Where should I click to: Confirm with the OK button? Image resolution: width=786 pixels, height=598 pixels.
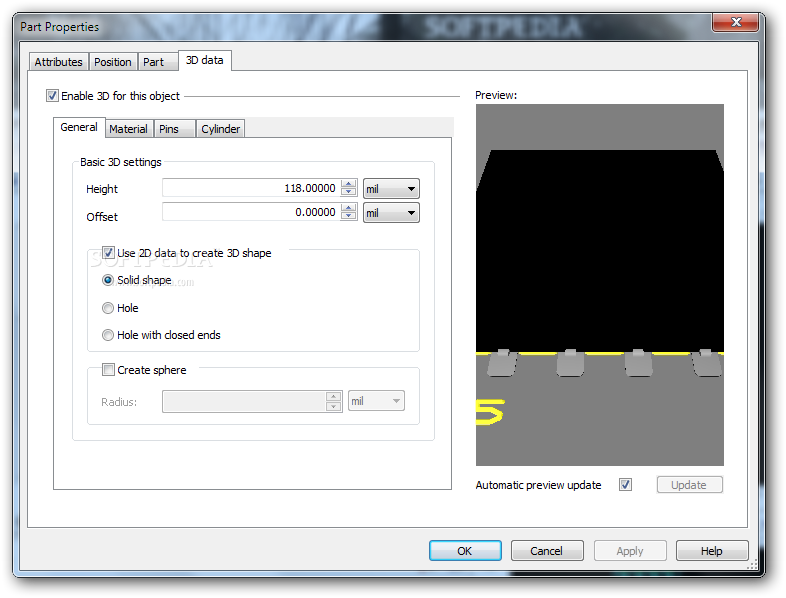pyautogui.click(x=465, y=551)
